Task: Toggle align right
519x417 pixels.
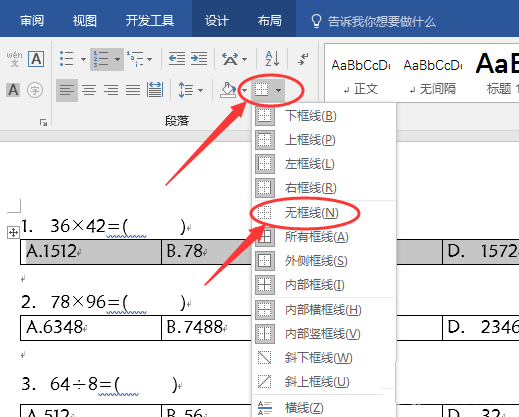Action: 111,90
